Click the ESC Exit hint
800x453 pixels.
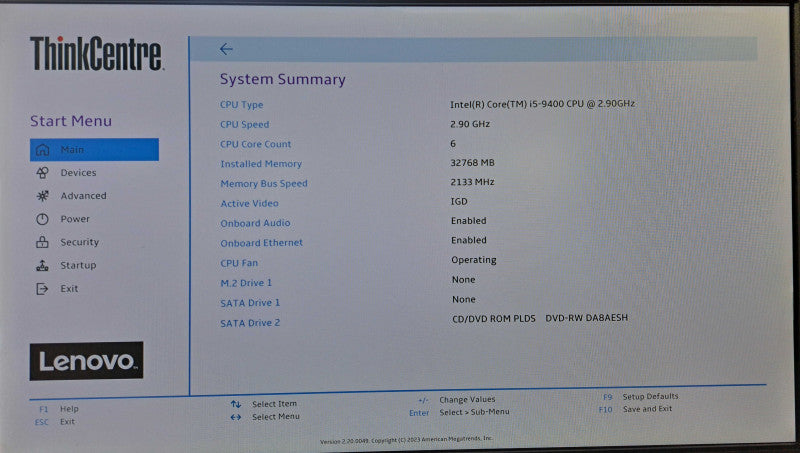55,422
